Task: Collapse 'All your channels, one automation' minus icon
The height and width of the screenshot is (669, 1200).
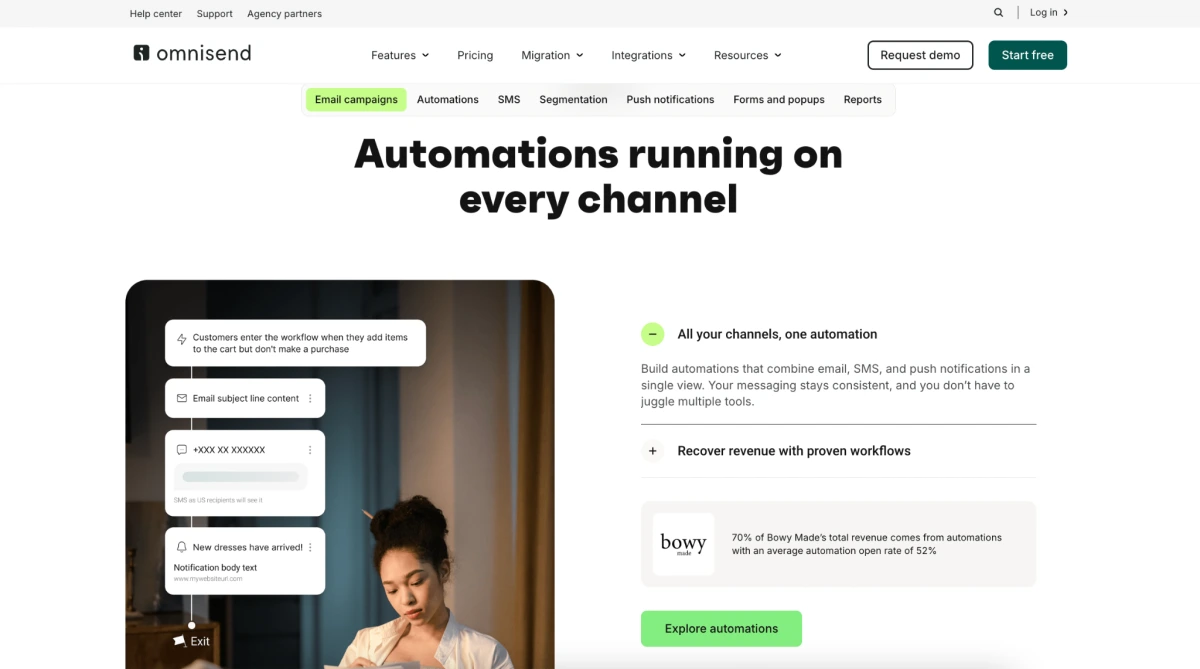Action: (653, 334)
